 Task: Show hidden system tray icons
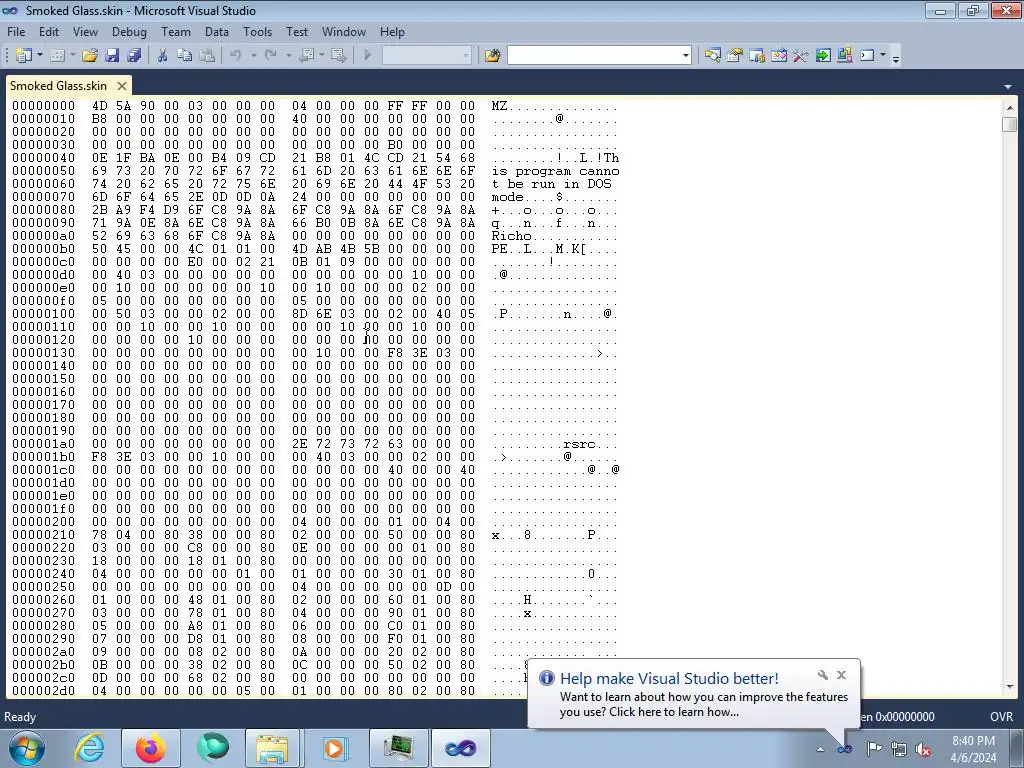pos(820,749)
